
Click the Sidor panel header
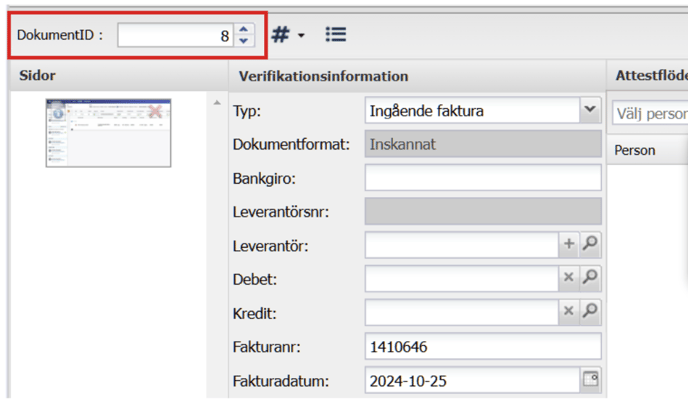click(x=119, y=75)
